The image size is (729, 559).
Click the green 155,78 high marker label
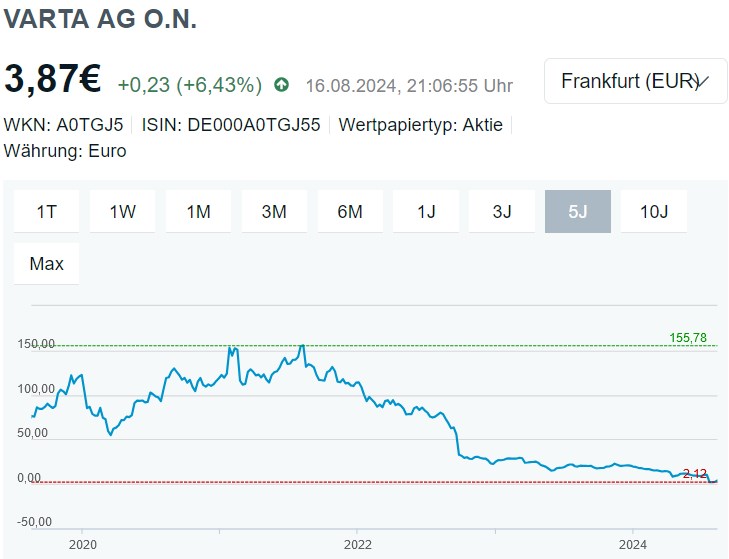point(688,338)
